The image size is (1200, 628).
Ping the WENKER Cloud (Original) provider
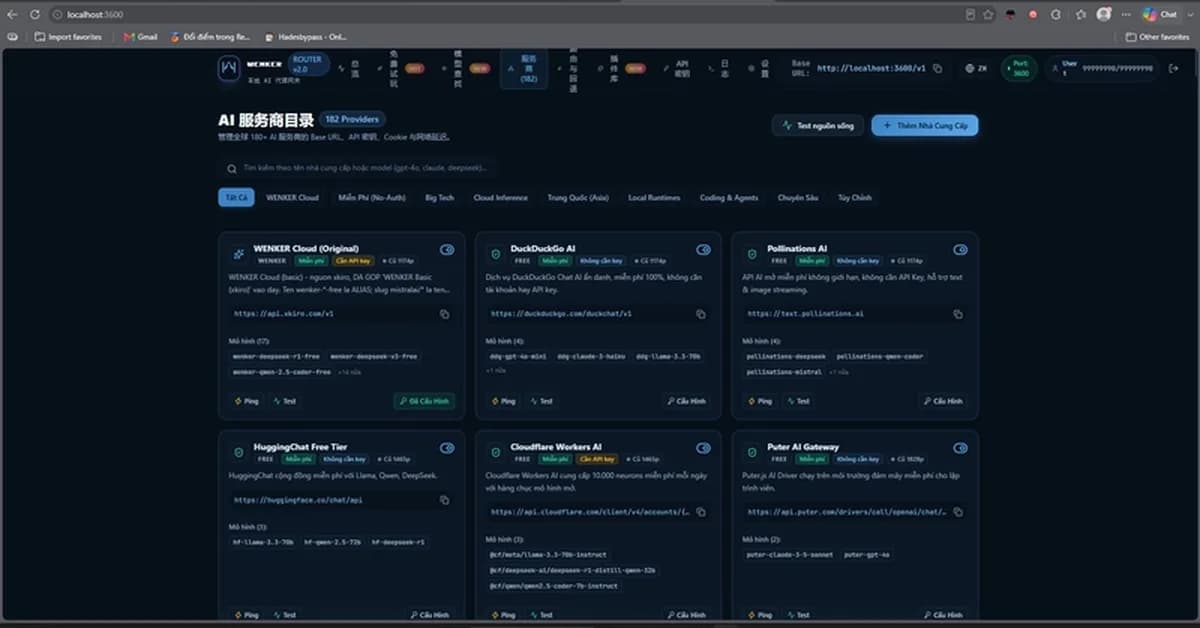coord(246,401)
